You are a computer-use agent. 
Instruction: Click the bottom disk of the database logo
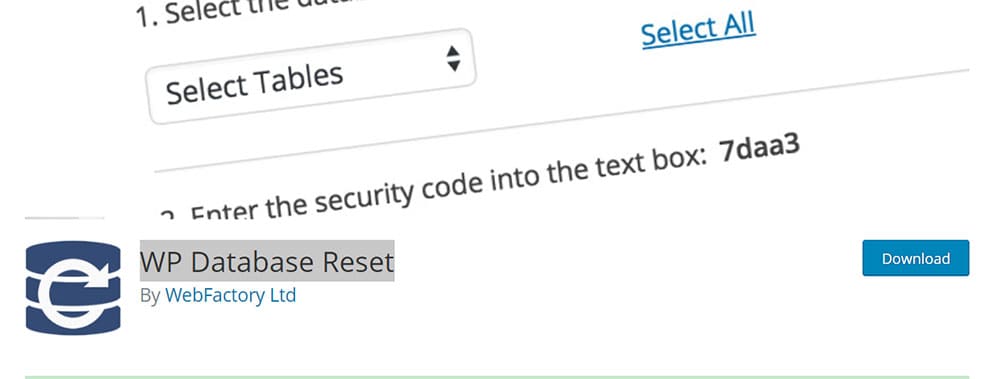[73, 320]
